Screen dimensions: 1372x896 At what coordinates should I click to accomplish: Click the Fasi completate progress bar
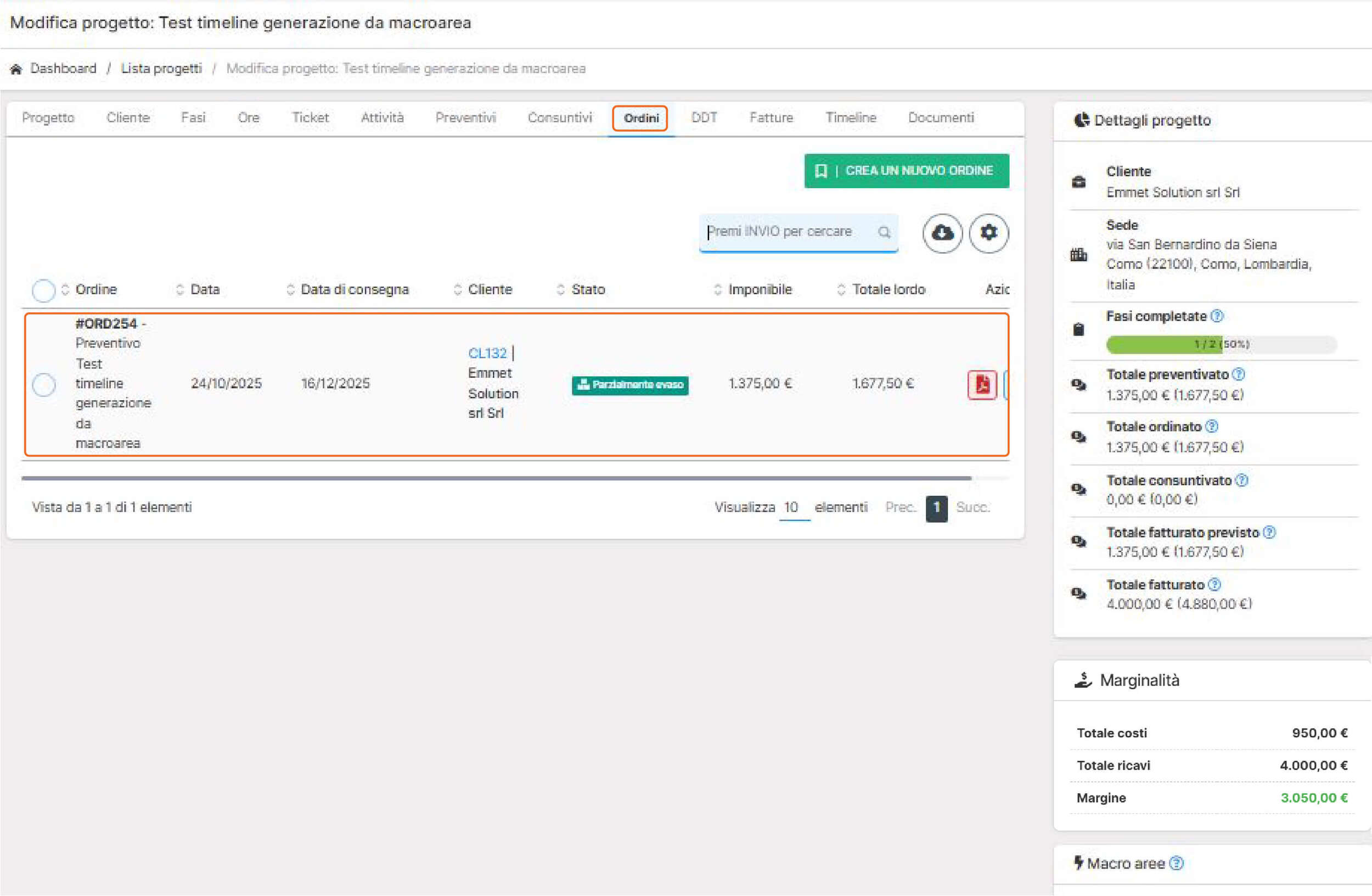pos(1221,344)
